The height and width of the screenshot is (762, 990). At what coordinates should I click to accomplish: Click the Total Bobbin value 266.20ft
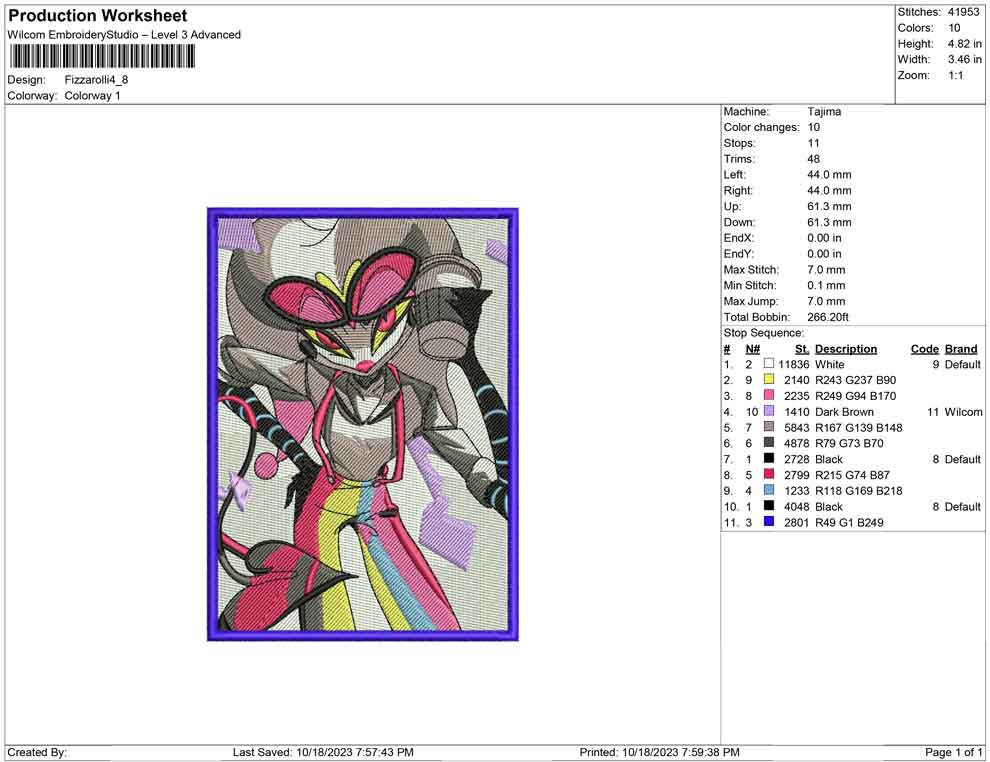[x=828, y=317]
